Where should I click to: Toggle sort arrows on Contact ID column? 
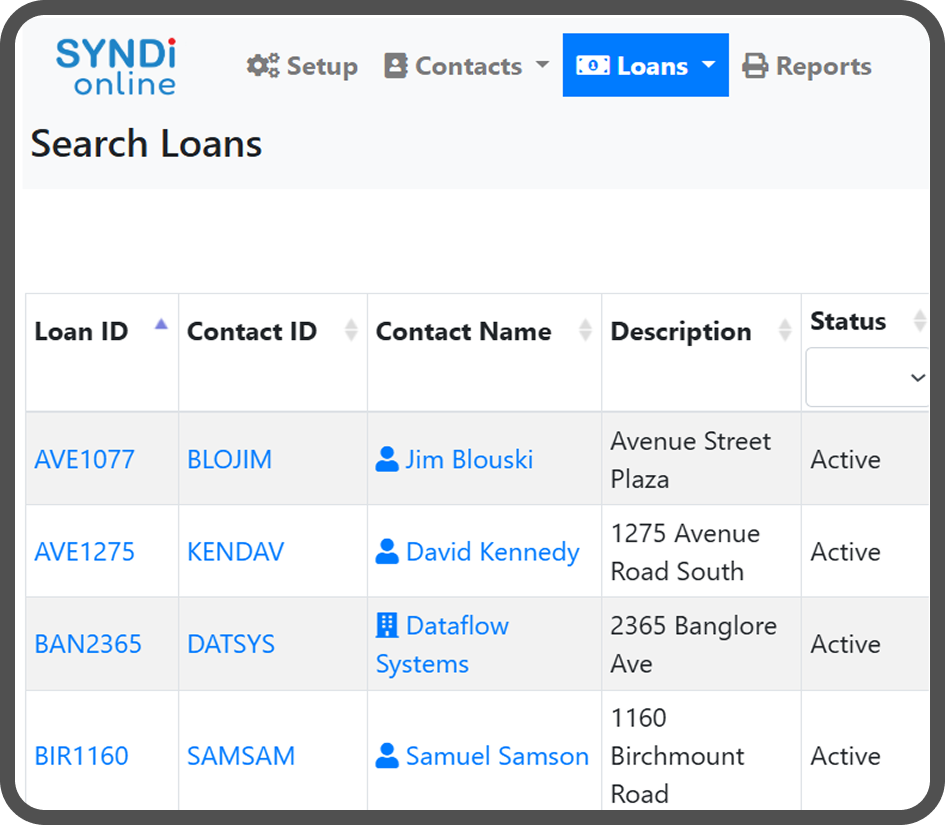(351, 331)
